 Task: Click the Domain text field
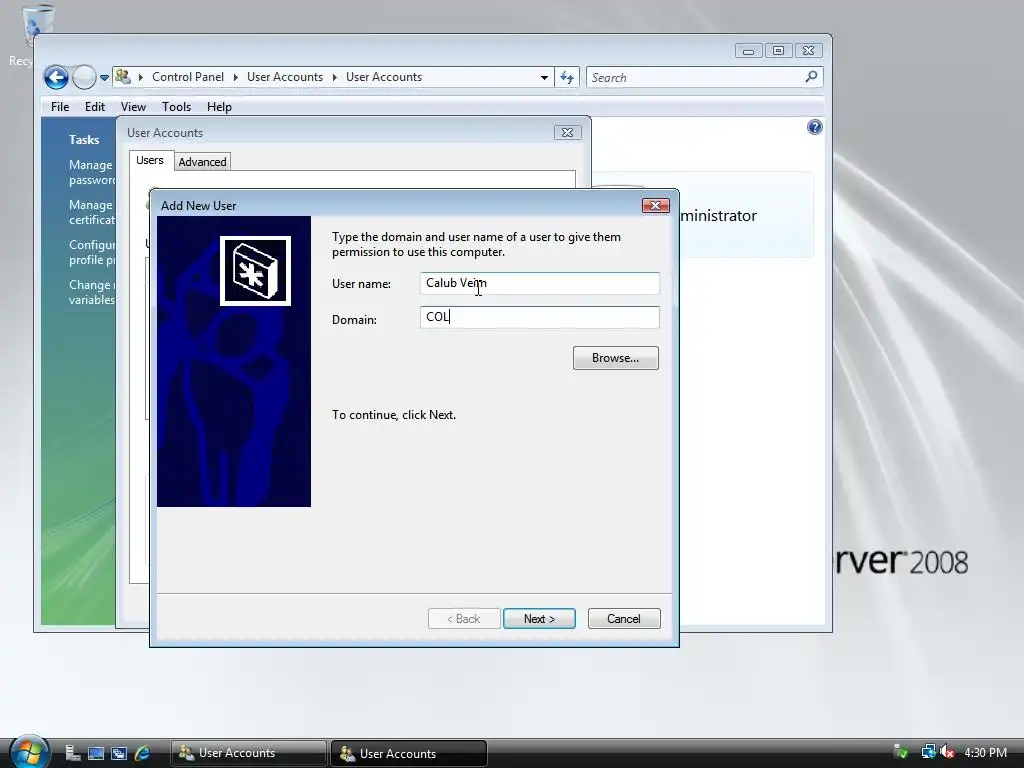(x=539, y=317)
